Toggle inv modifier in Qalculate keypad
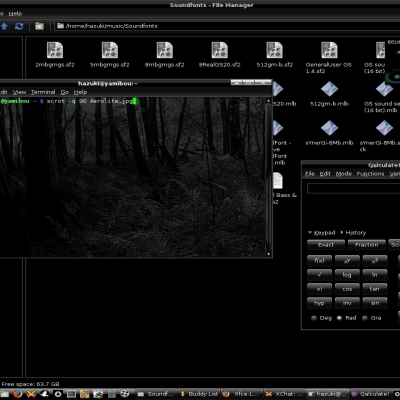This screenshot has width=400, height=400. click(x=347, y=303)
